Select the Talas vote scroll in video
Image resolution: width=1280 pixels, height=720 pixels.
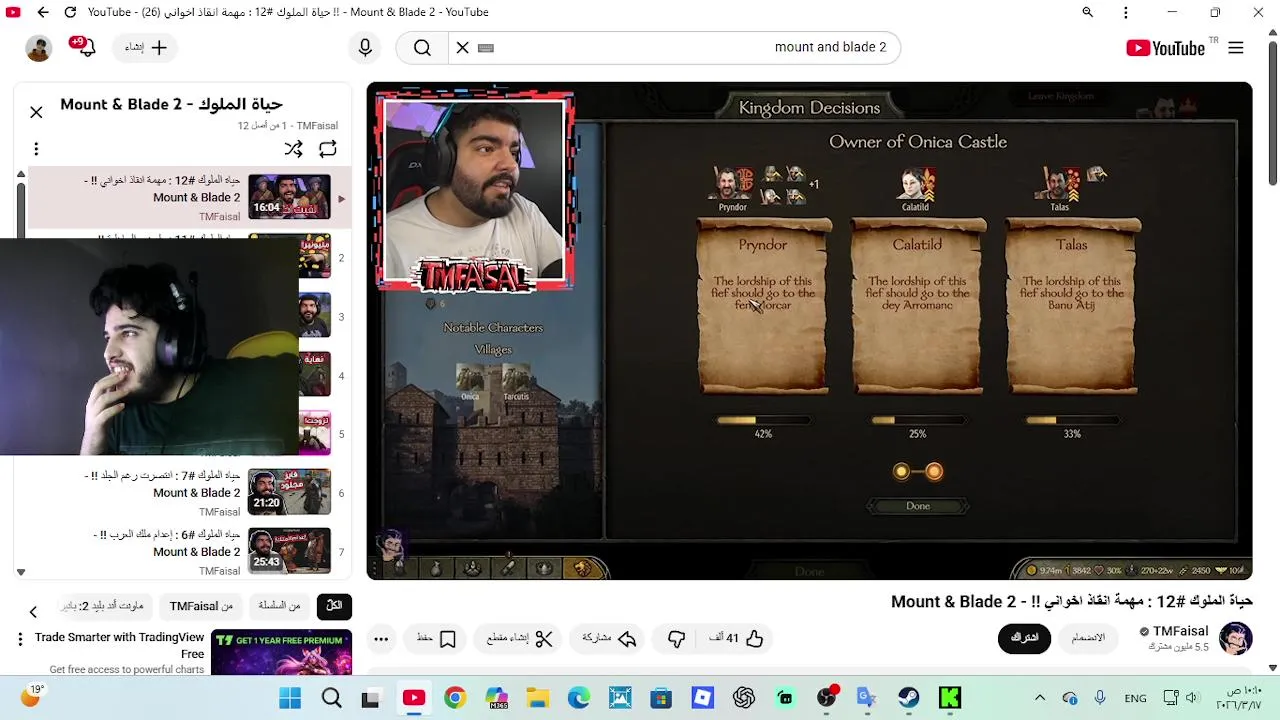tap(1071, 305)
